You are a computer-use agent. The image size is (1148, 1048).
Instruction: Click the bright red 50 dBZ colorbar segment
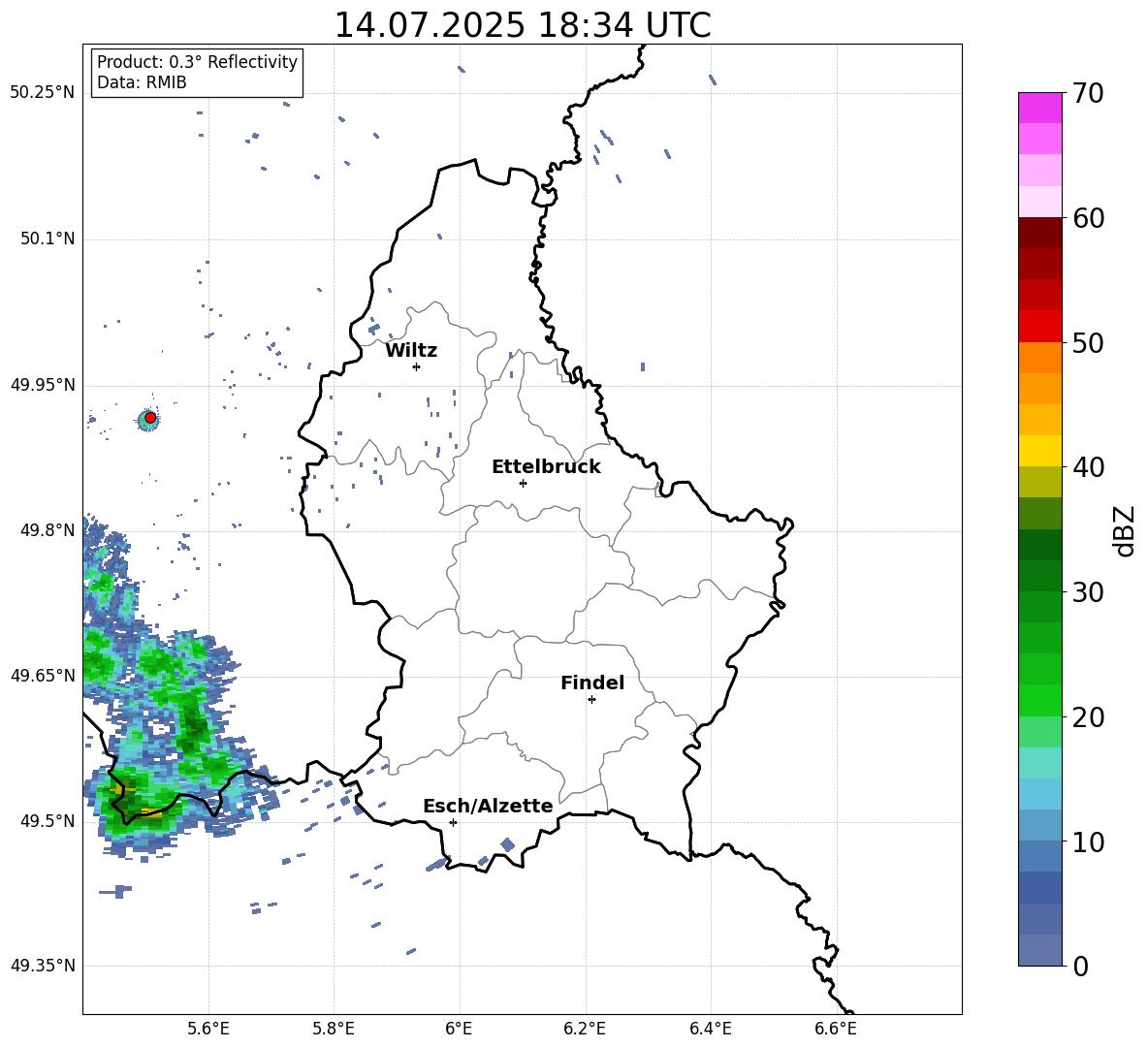point(1039,327)
